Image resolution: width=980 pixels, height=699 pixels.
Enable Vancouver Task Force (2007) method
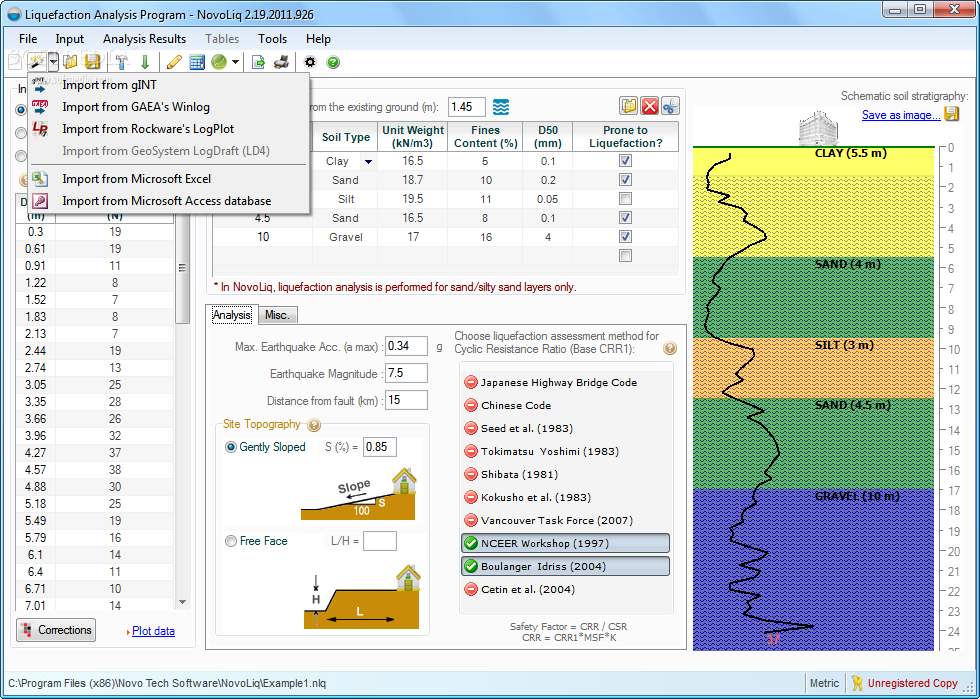[566, 520]
